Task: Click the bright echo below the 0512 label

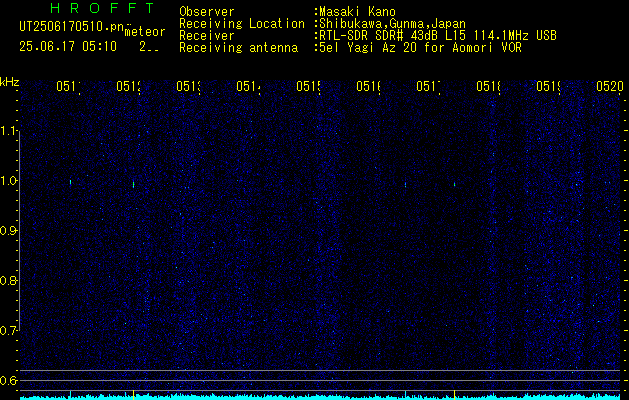Action: tap(134, 185)
